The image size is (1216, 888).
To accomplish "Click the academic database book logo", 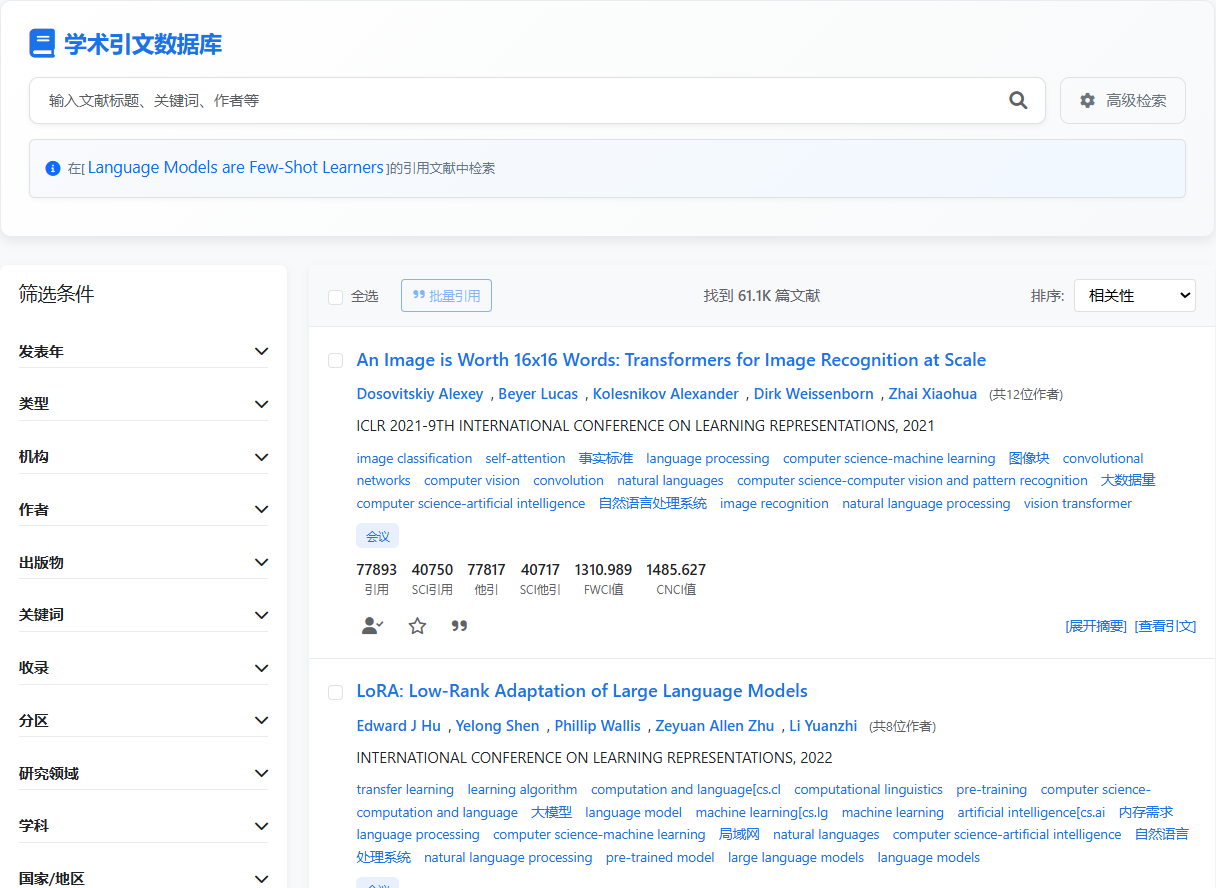I will click(x=42, y=44).
